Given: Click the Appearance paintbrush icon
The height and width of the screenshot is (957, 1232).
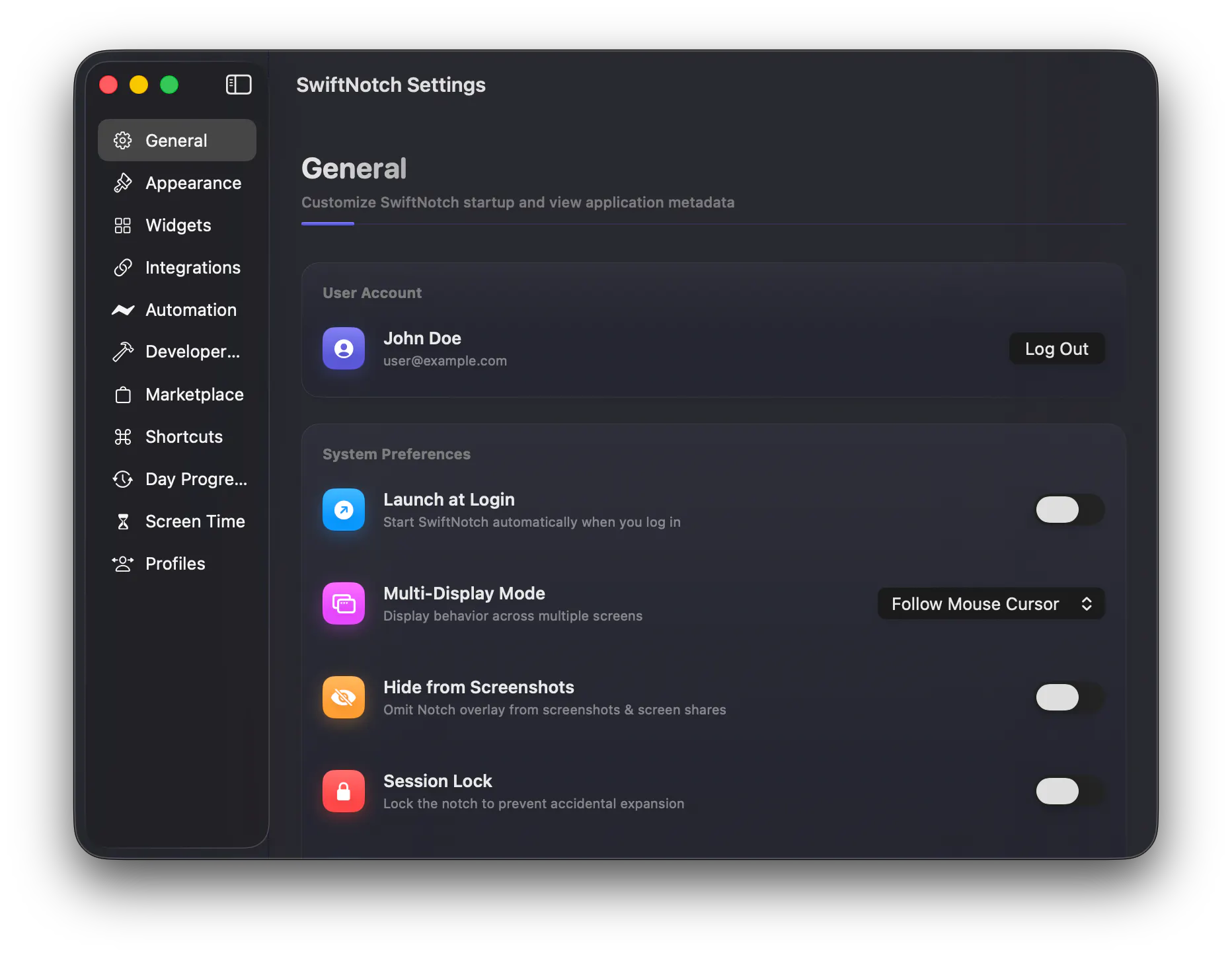Looking at the screenshot, I should click(123, 183).
